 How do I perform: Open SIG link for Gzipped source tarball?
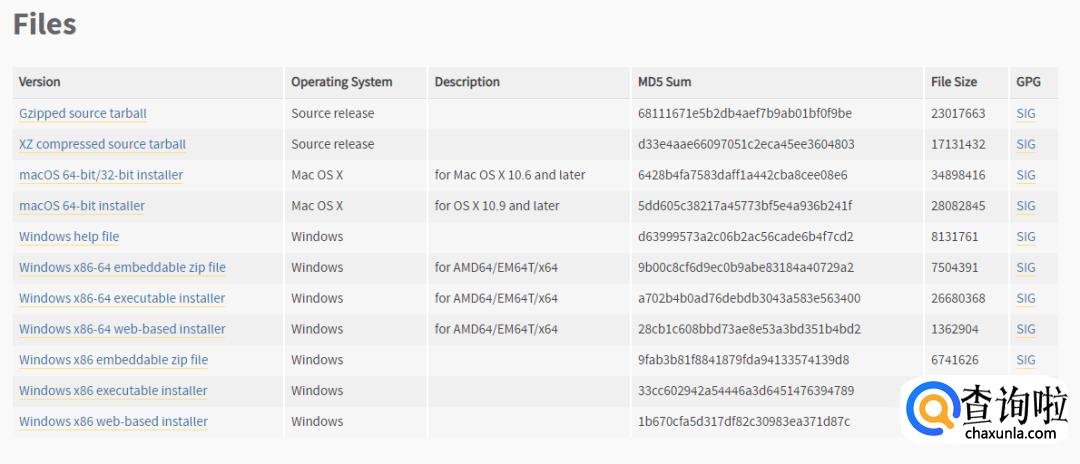(x=1026, y=114)
